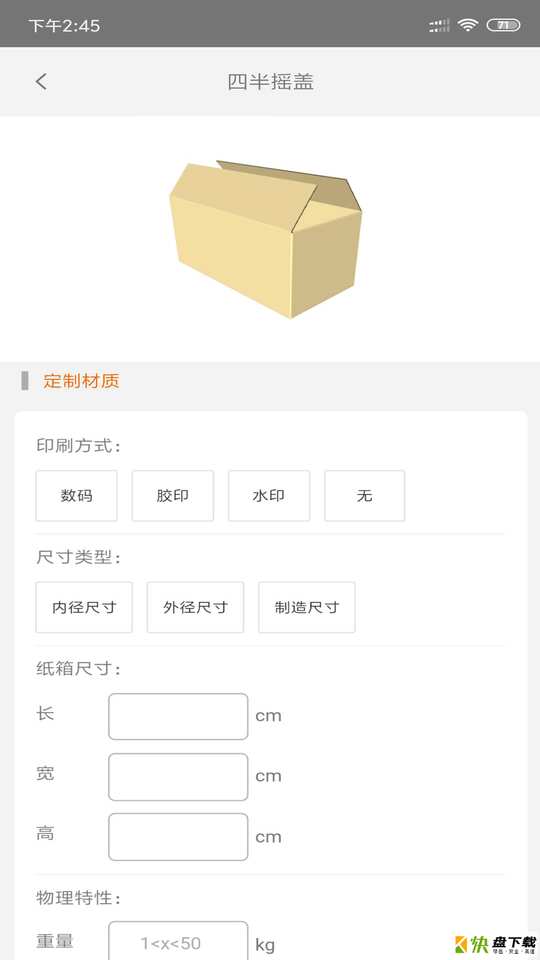Tap the battery indicator icon
The image size is (540, 960).
(503, 25)
